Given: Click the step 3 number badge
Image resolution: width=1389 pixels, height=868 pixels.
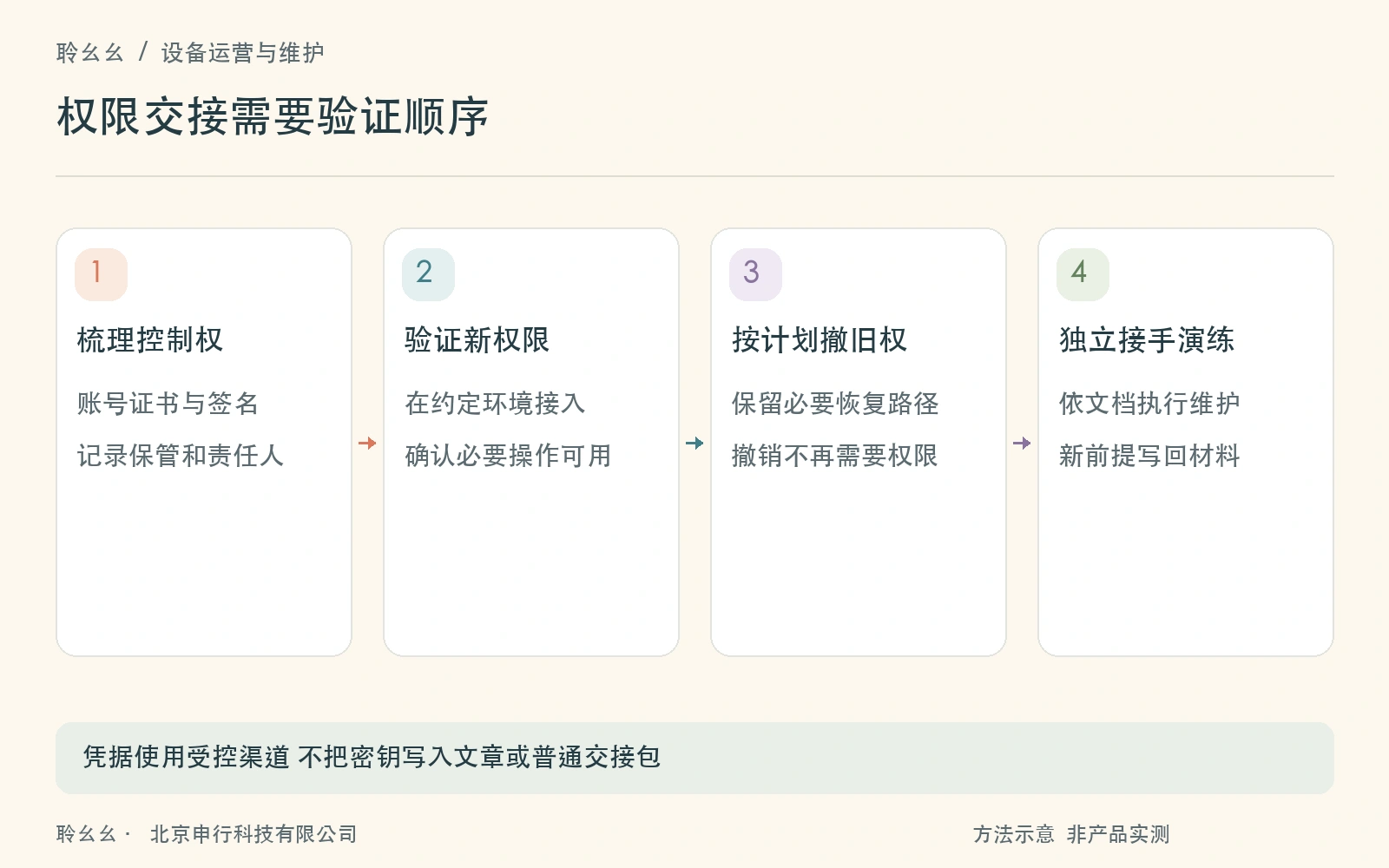Looking at the screenshot, I should [x=755, y=274].
